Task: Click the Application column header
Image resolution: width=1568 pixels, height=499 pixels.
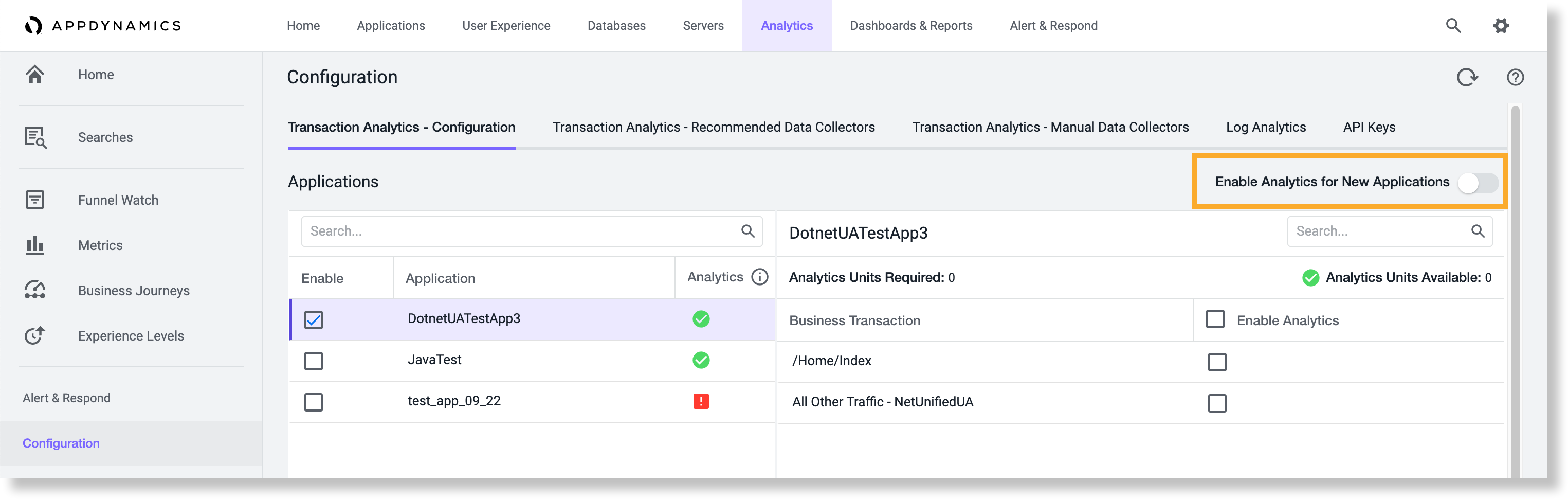Action: (x=440, y=278)
